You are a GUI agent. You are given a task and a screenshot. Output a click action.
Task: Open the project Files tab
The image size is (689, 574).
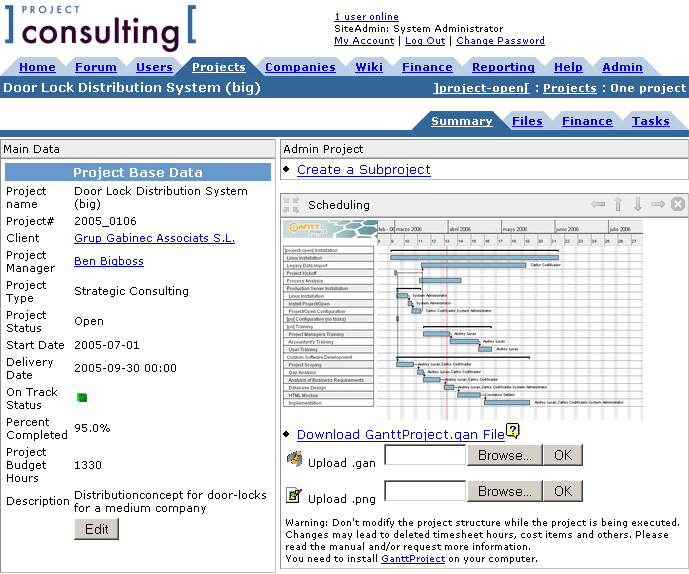tap(527, 121)
